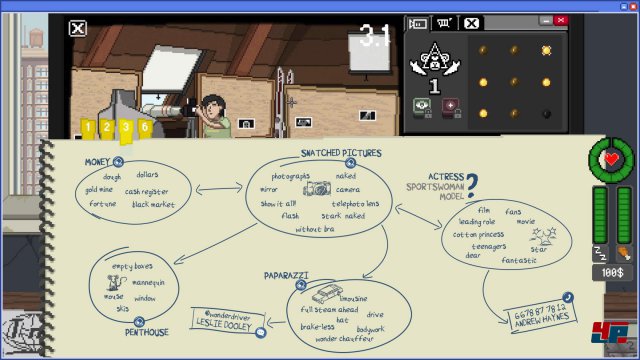Image resolution: width=640 pixels, height=360 pixels.
Task: Select the highlighted top-right camera dot
Action: (547, 50)
